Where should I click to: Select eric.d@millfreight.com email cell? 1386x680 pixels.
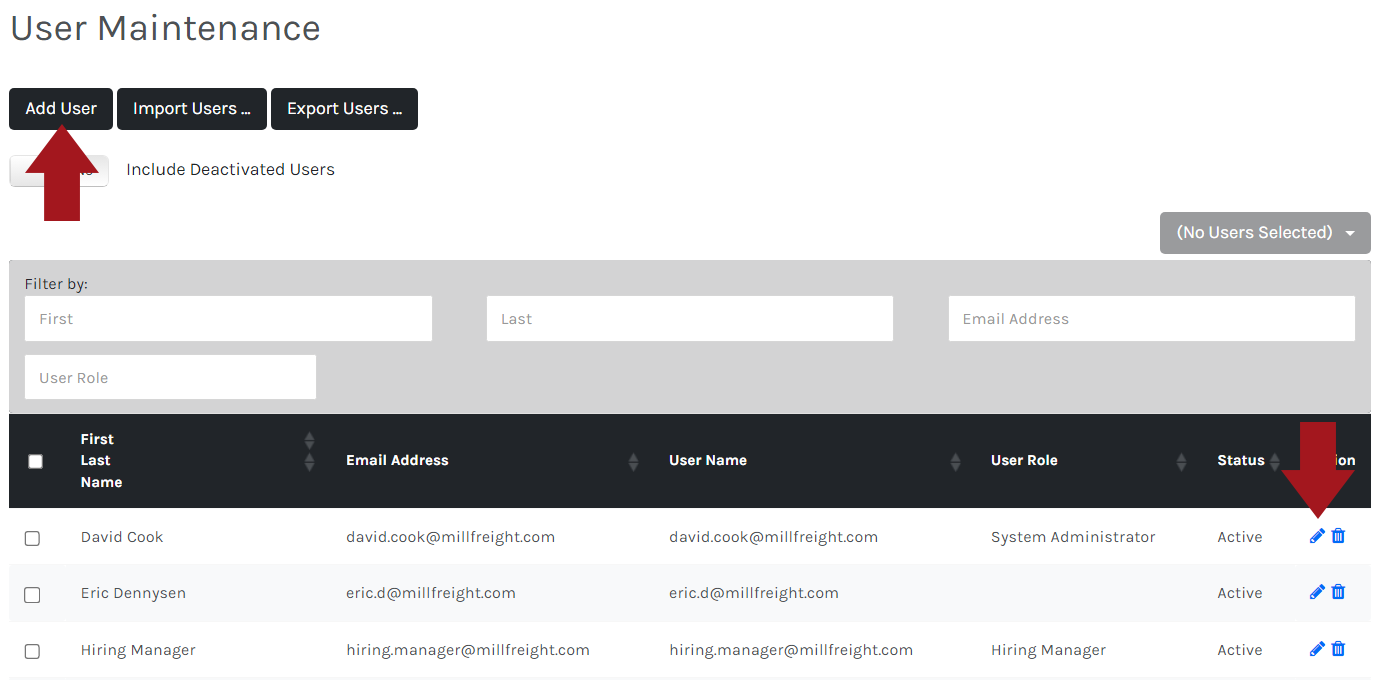click(x=431, y=593)
